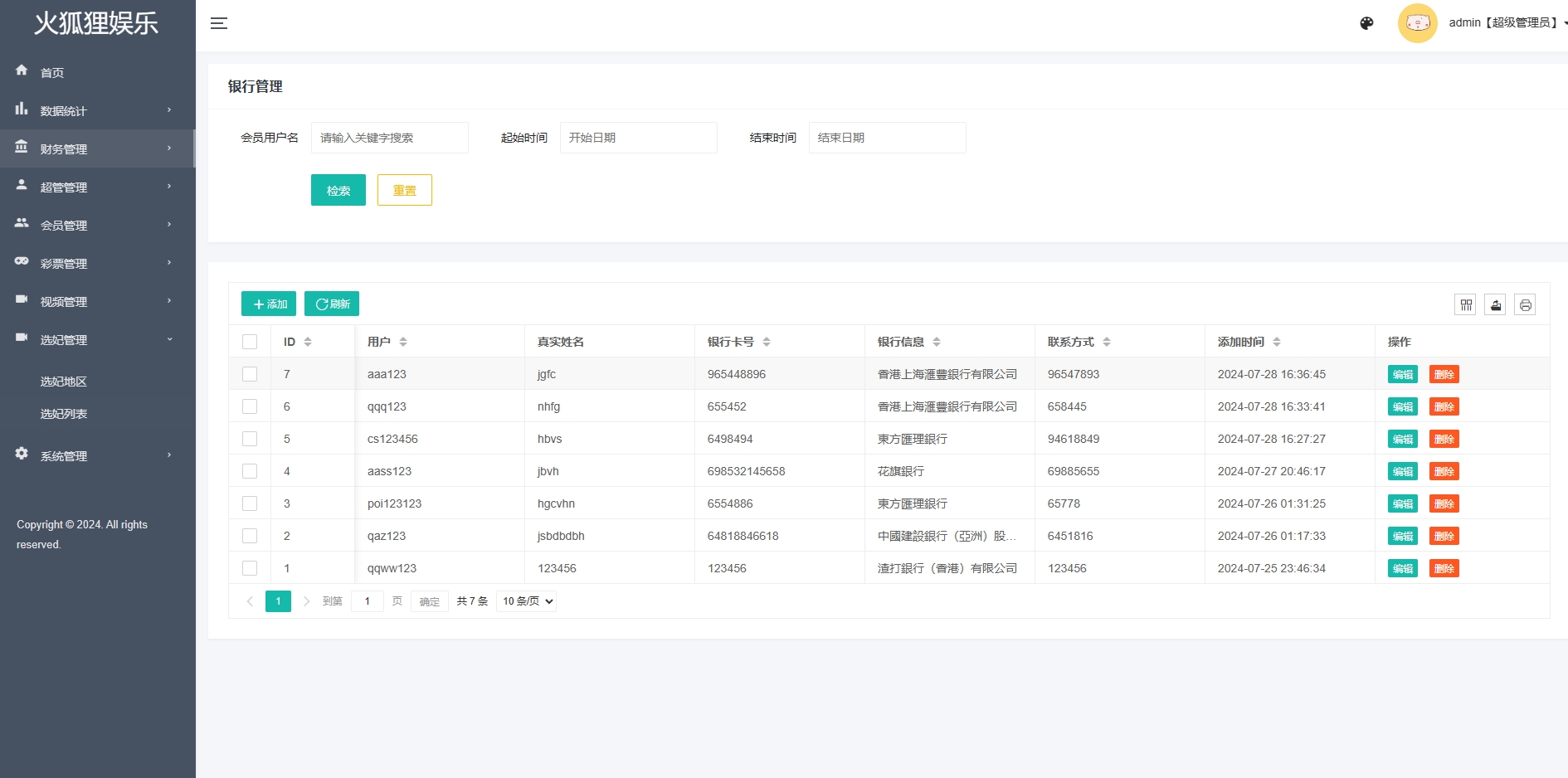Sort by 添加时间 column arrows
The width and height of the screenshot is (1568, 778).
1277,342
